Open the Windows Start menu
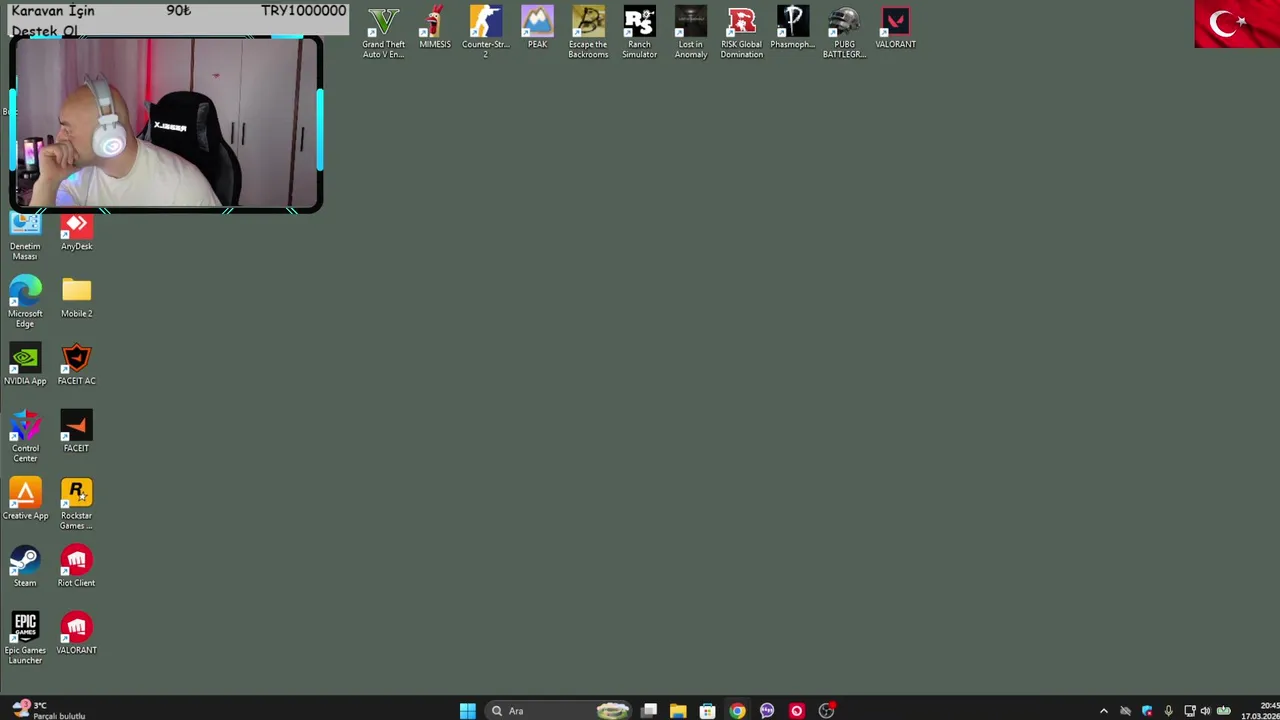This screenshot has height=720, width=1280. (x=467, y=711)
